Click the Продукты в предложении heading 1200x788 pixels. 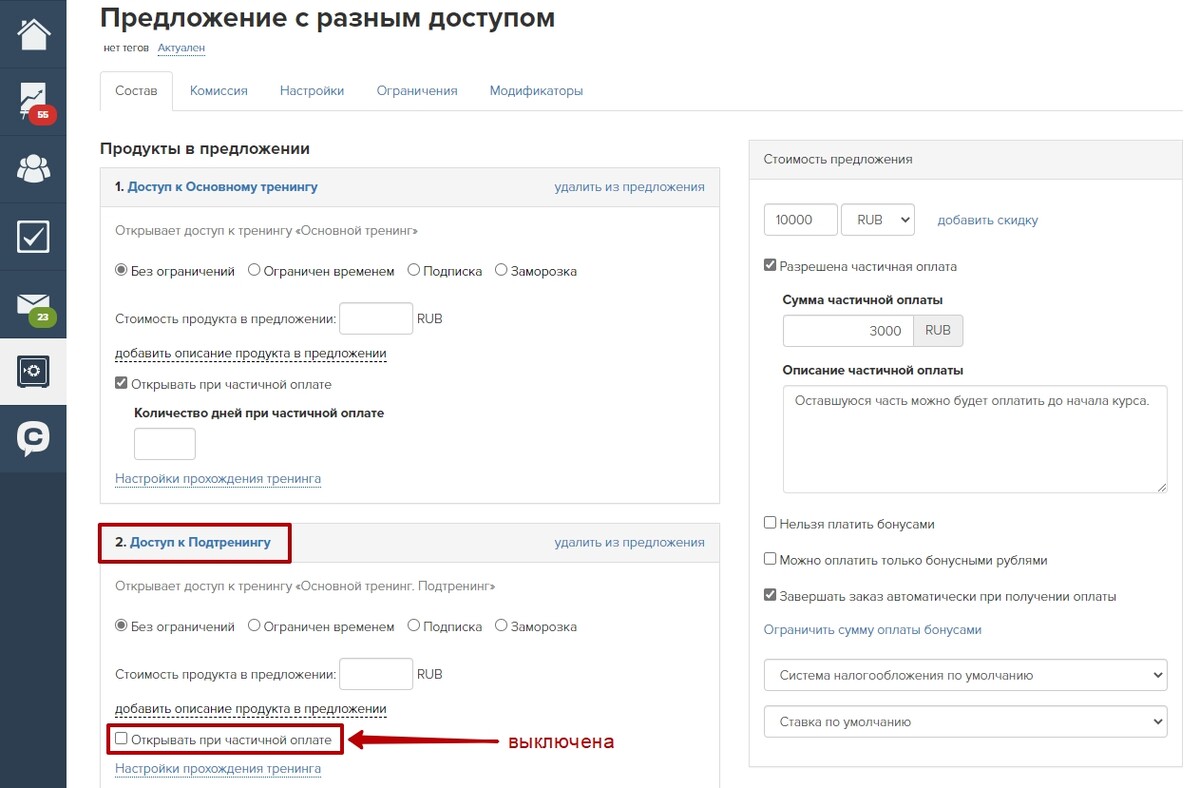(x=205, y=148)
